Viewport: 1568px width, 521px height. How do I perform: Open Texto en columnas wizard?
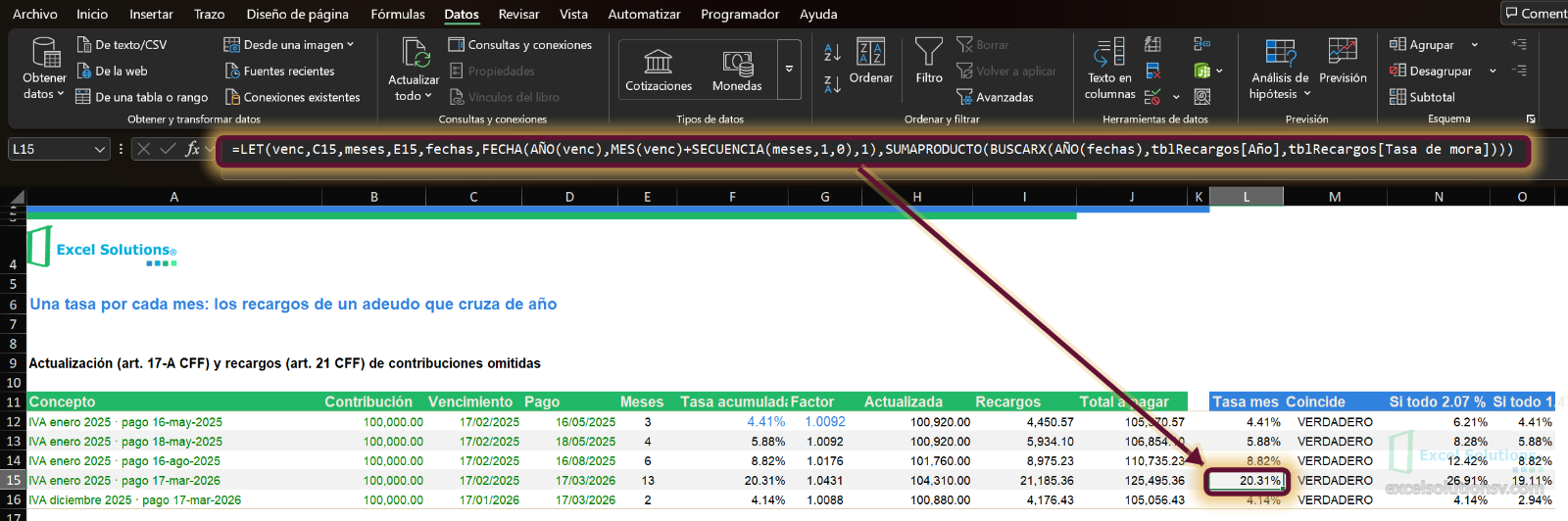click(x=1109, y=69)
